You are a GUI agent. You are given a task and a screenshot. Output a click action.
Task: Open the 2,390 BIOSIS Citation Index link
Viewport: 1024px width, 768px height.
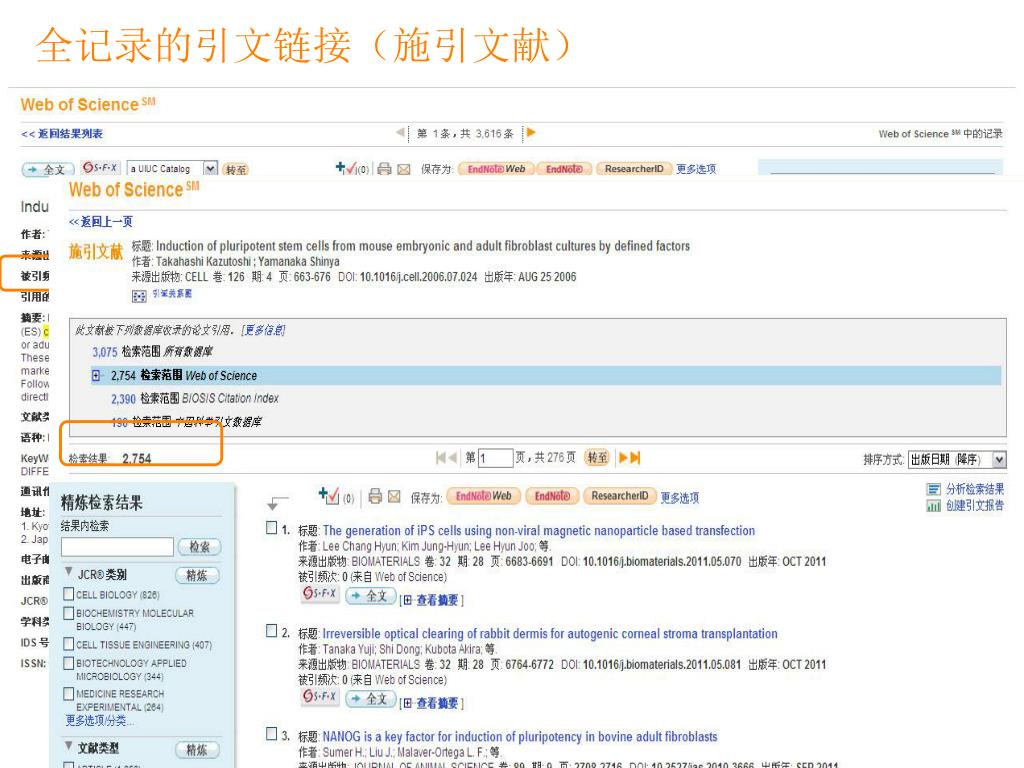123,399
